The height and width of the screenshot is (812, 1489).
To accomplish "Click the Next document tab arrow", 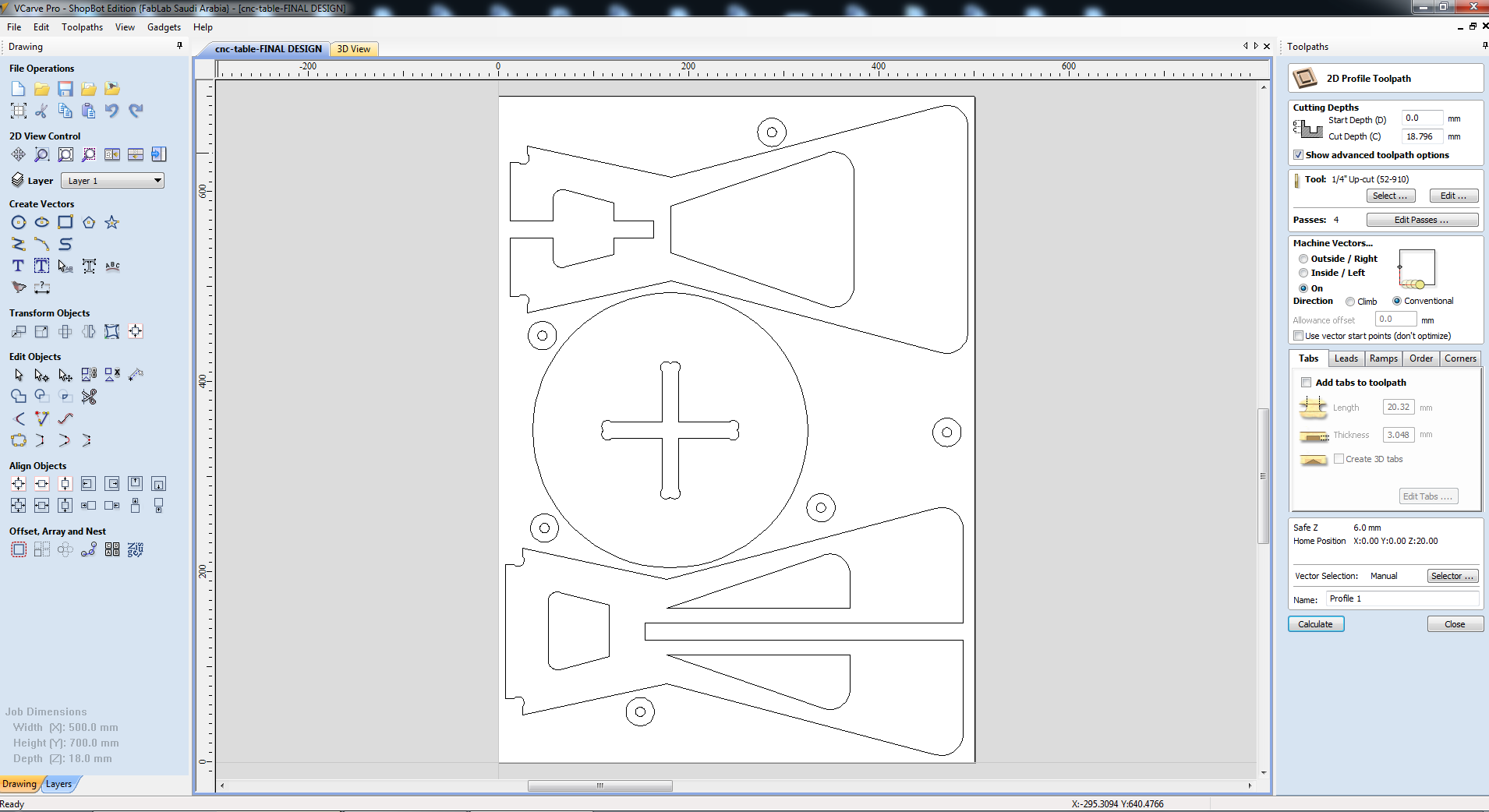I will pos(1256,46).
